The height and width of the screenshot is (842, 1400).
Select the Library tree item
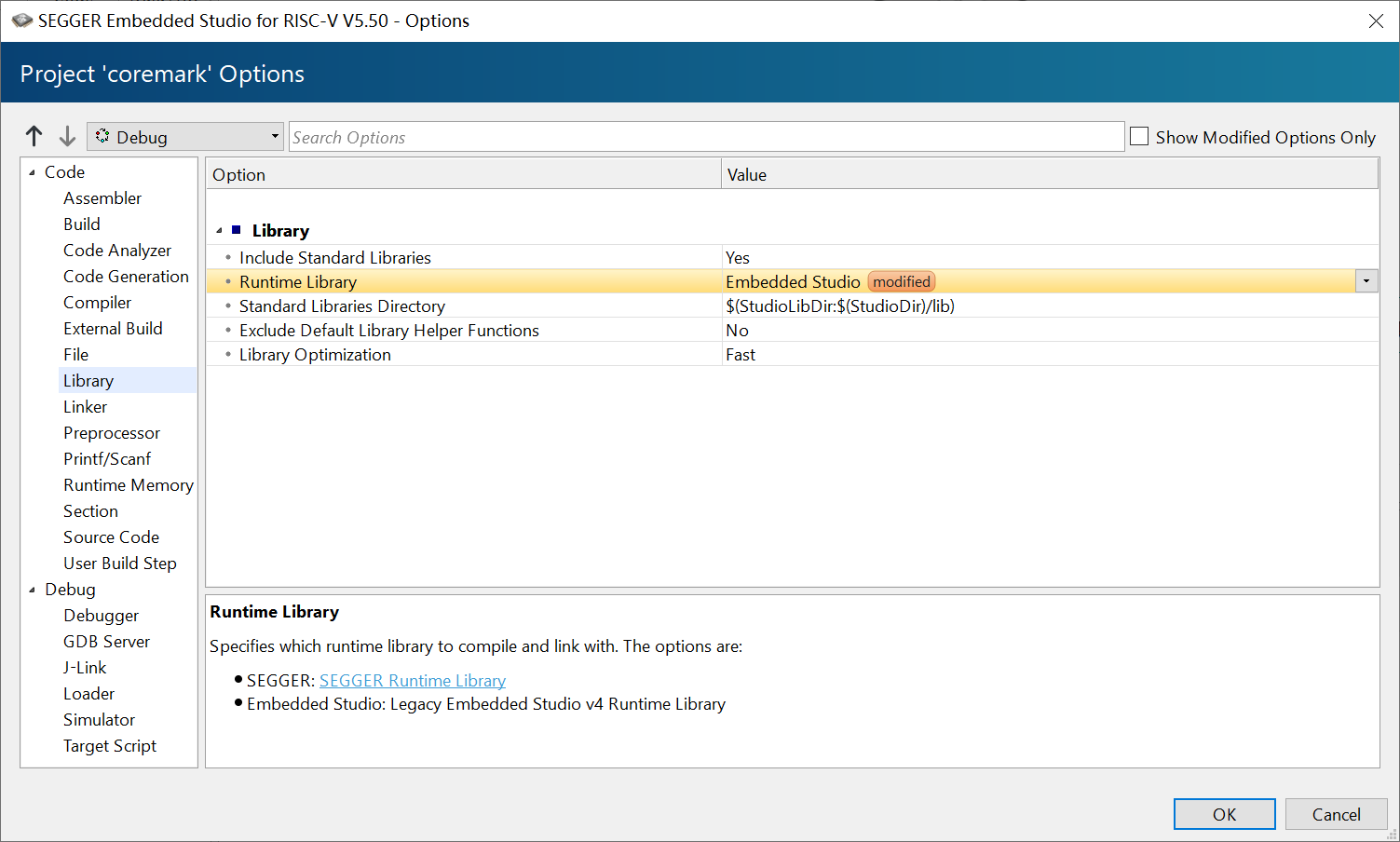coord(88,381)
